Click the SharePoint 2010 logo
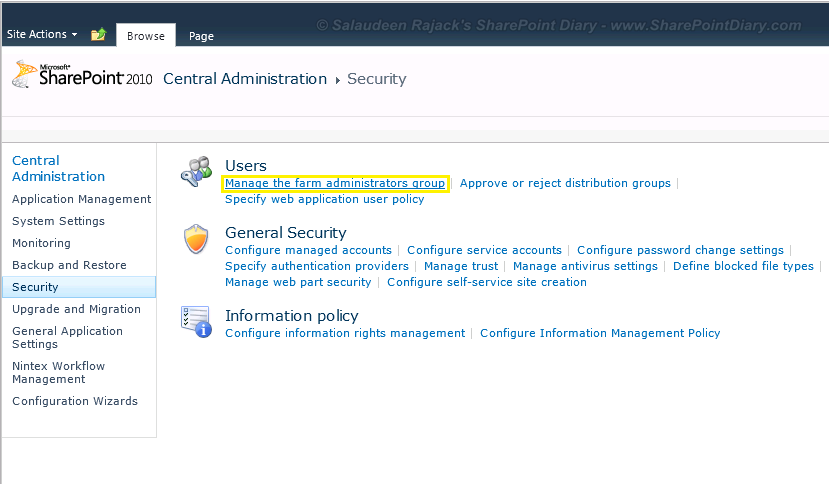This screenshot has width=829, height=484. [x=82, y=76]
